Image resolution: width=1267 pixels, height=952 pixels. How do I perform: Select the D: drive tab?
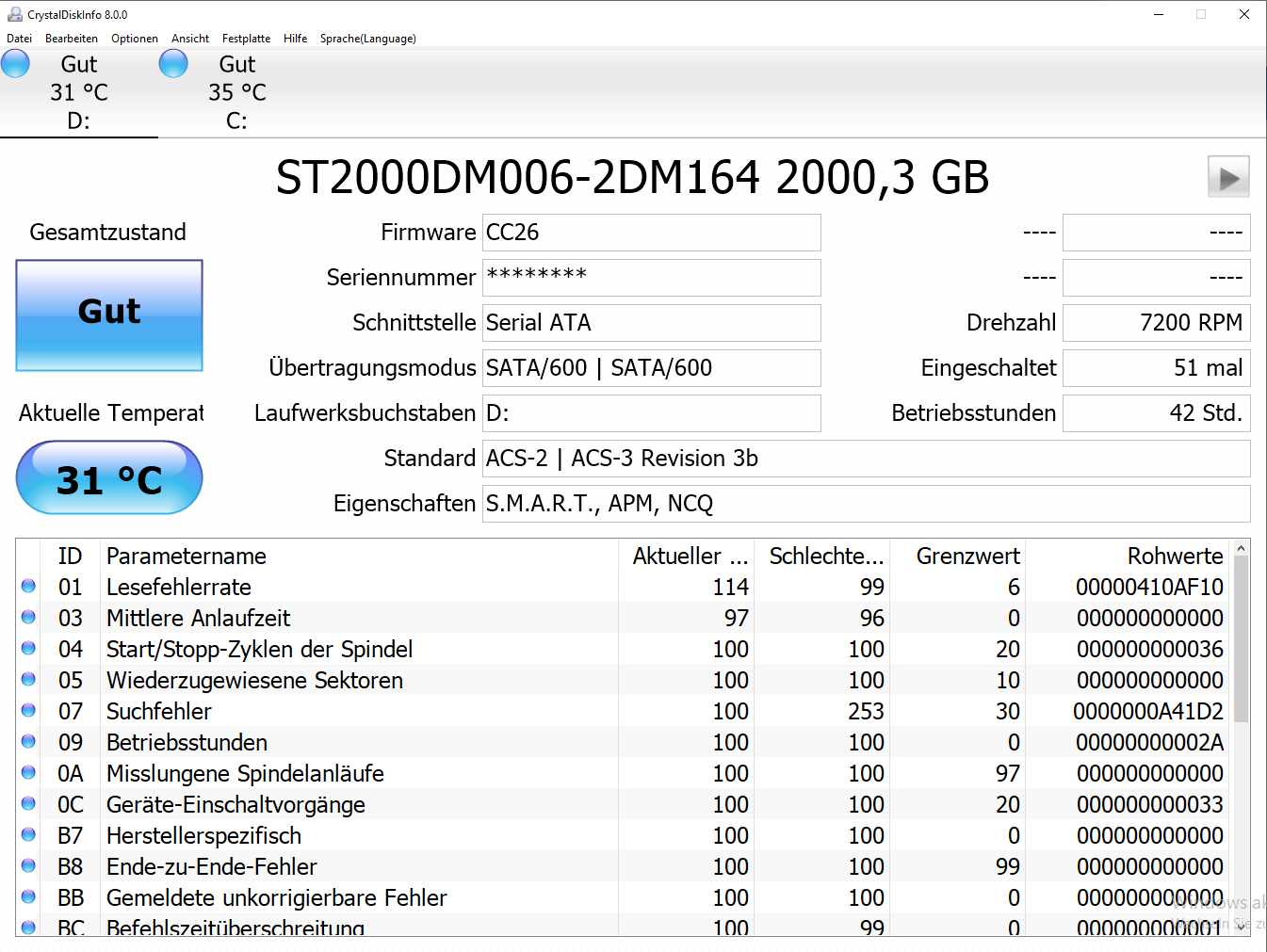tap(79, 92)
